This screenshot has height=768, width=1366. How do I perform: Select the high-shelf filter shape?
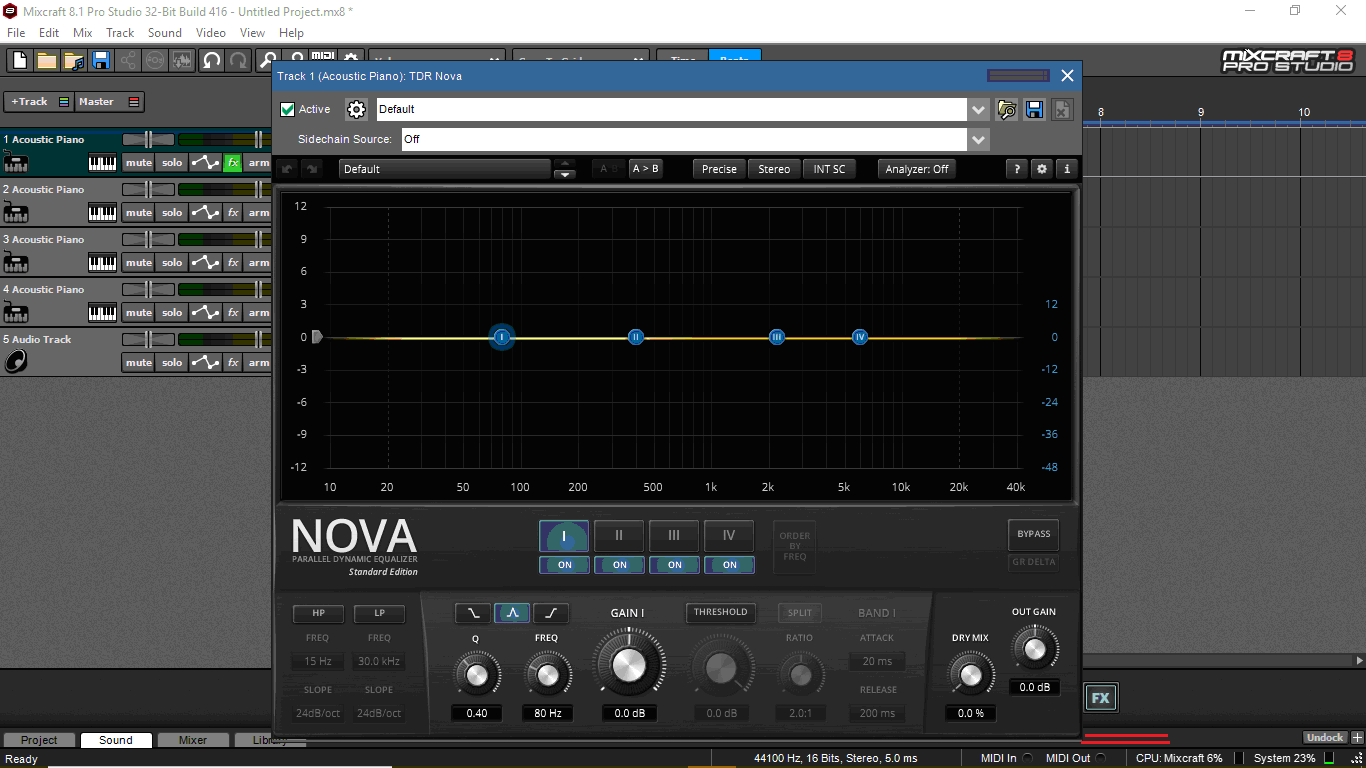tap(551, 613)
